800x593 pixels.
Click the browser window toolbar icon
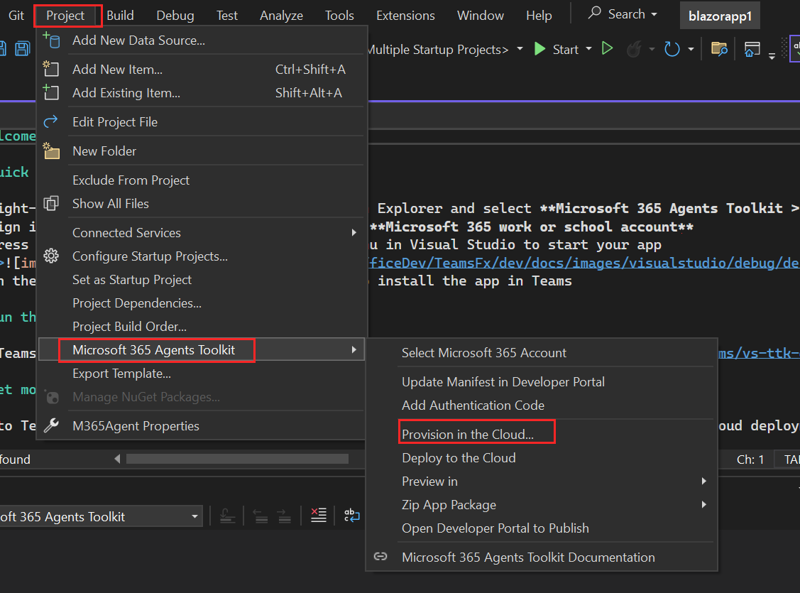point(752,49)
